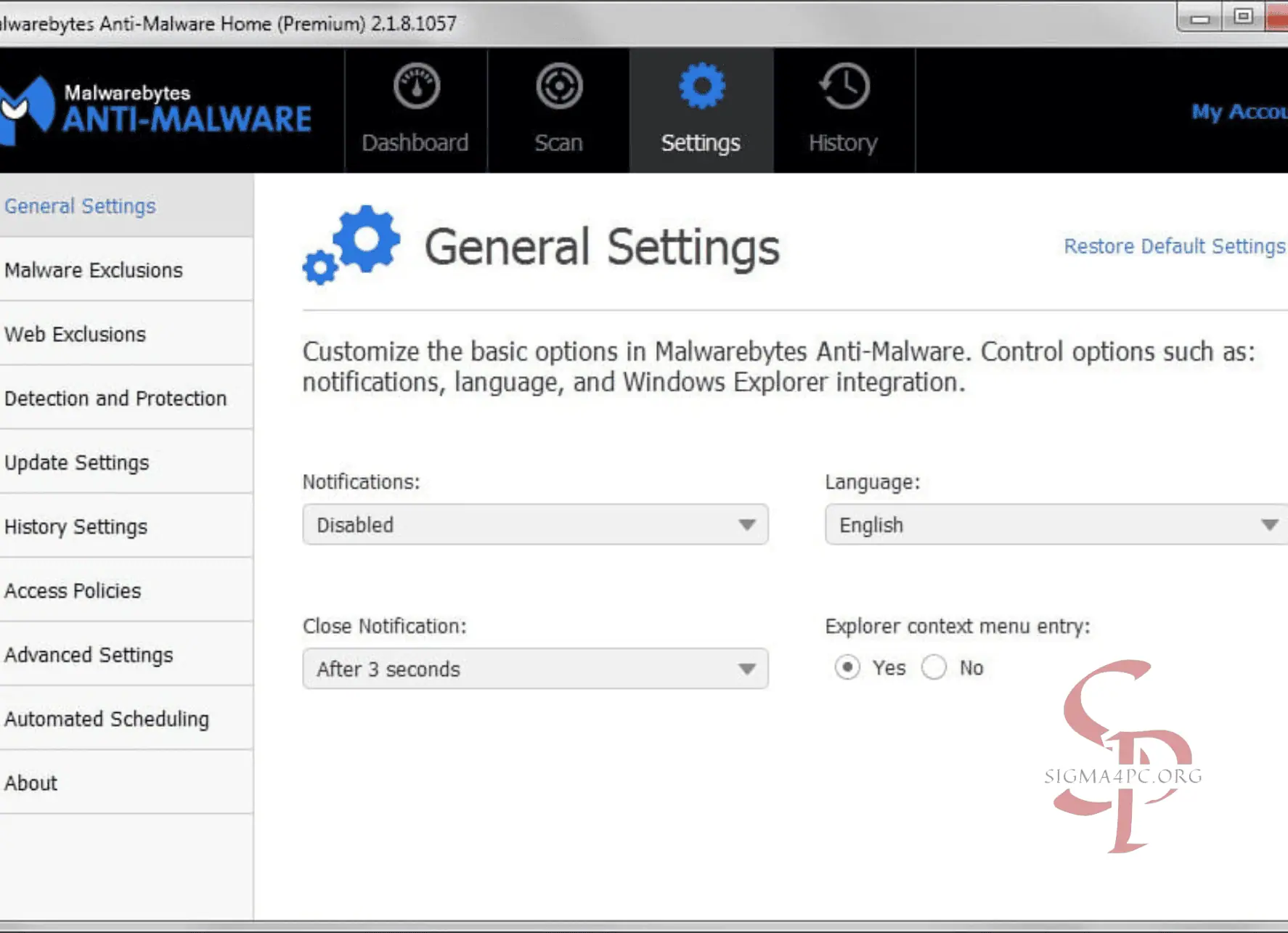
Task: Select the Yes radio for Explorer context menu
Action: click(x=847, y=667)
